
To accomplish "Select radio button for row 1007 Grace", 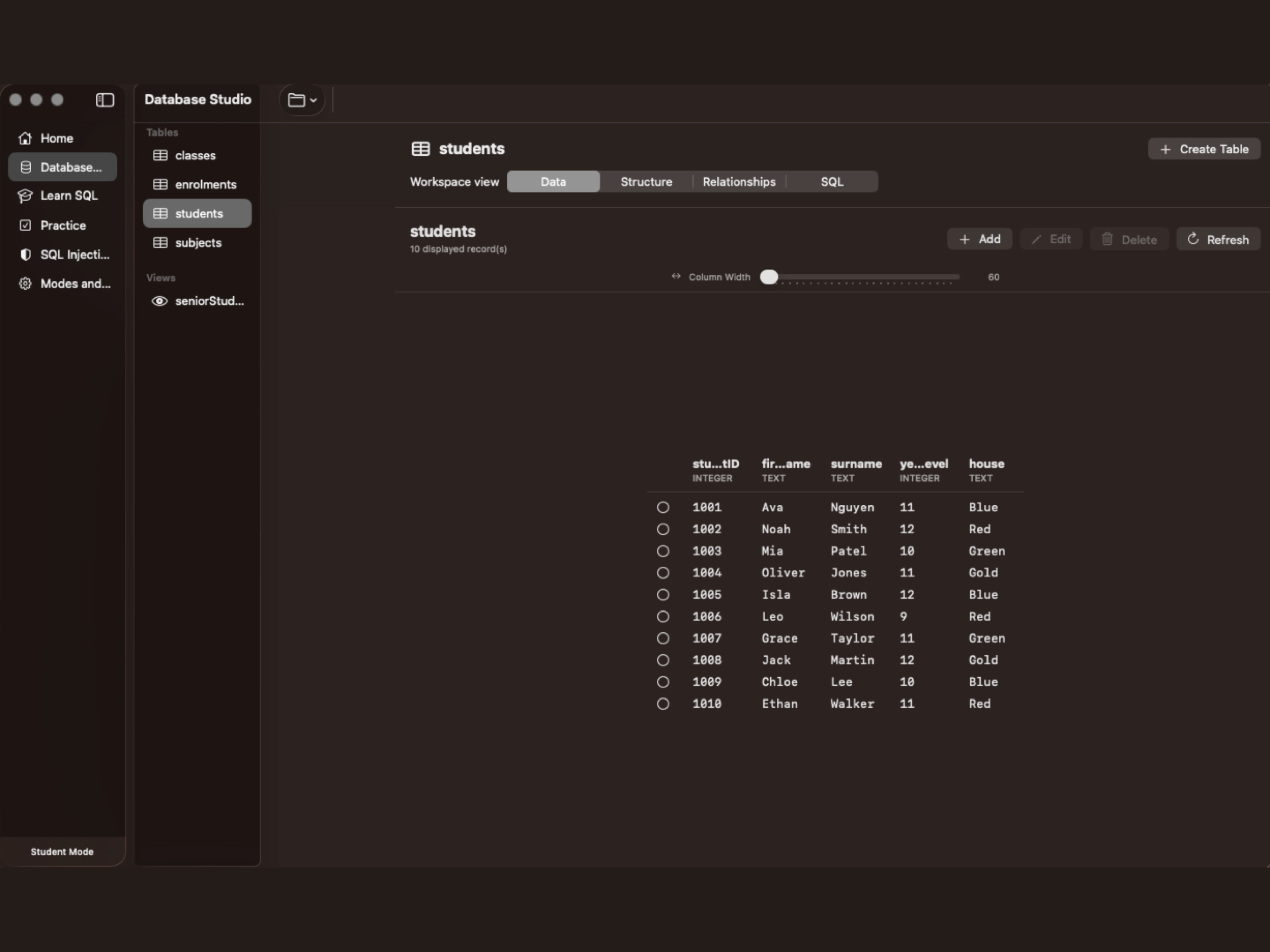I will [662, 639].
